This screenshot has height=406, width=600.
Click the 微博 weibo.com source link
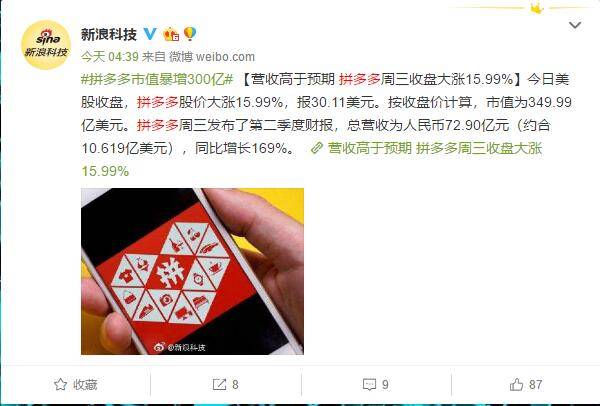coord(212,57)
